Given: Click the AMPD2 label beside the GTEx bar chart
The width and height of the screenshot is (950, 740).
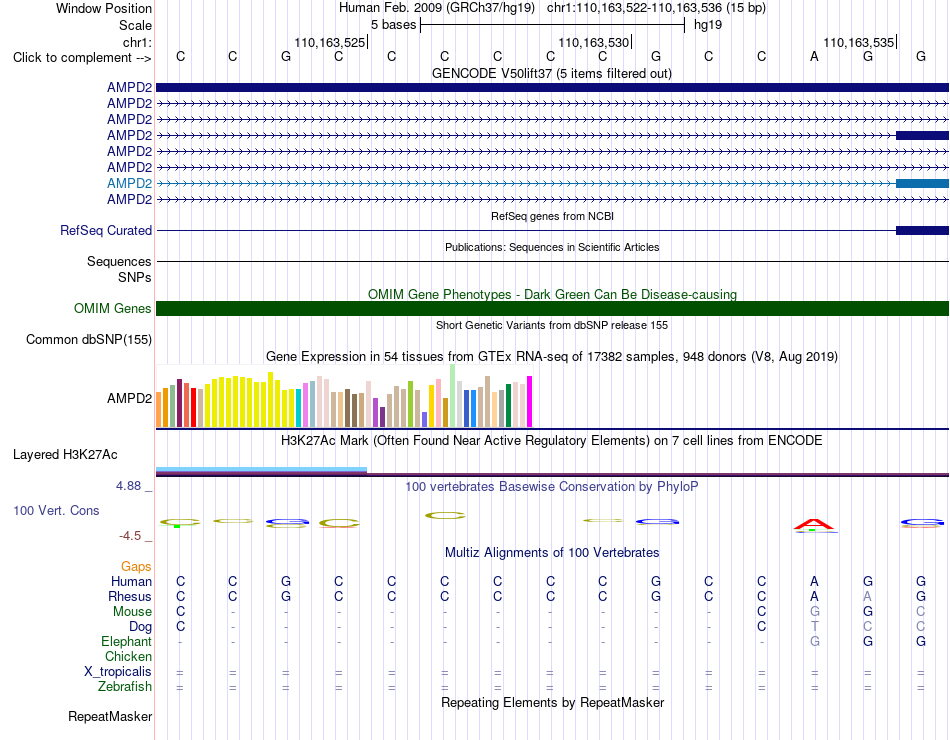Looking at the screenshot, I should pyautogui.click(x=129, y=398).
